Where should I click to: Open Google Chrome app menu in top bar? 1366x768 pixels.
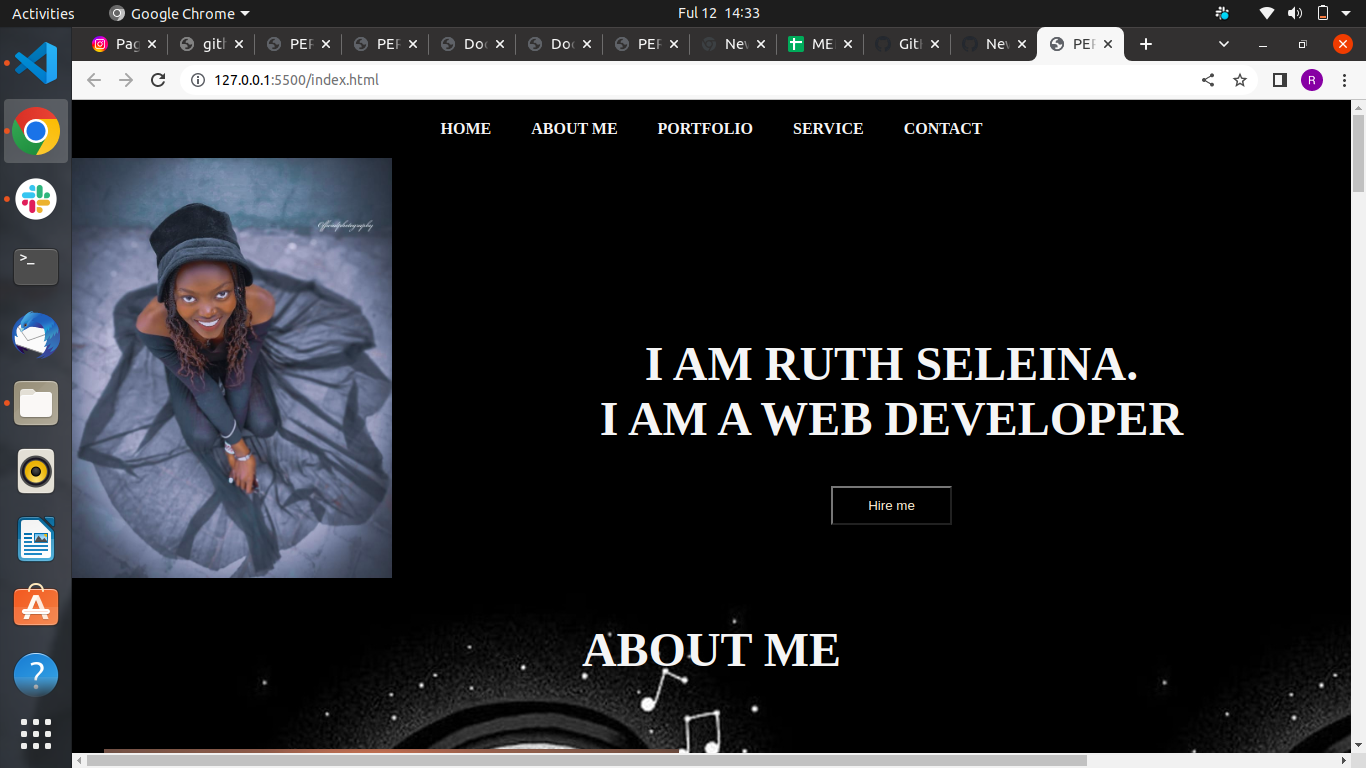click(179, 13)
